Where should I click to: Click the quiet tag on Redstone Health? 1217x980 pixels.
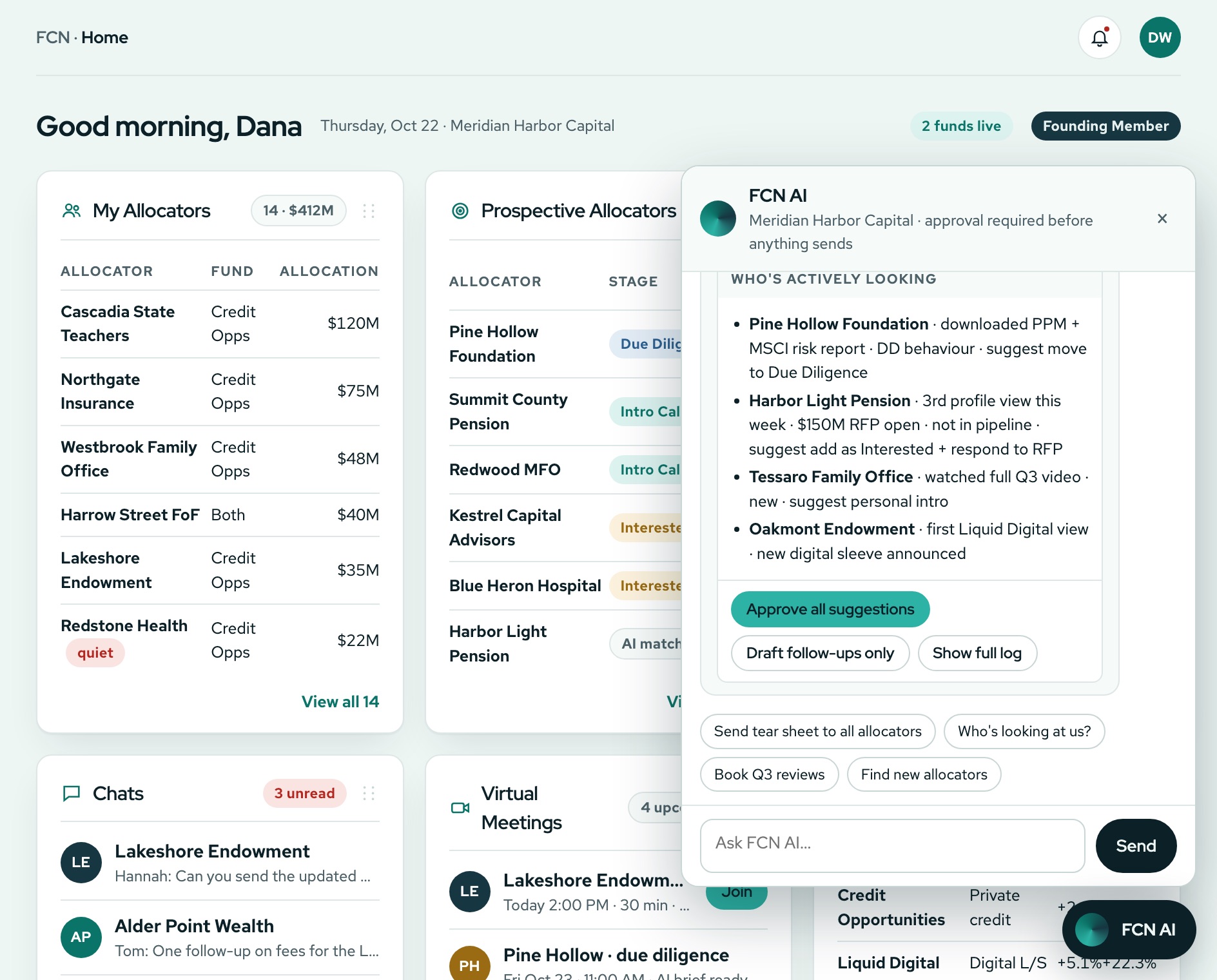[95, 653]
